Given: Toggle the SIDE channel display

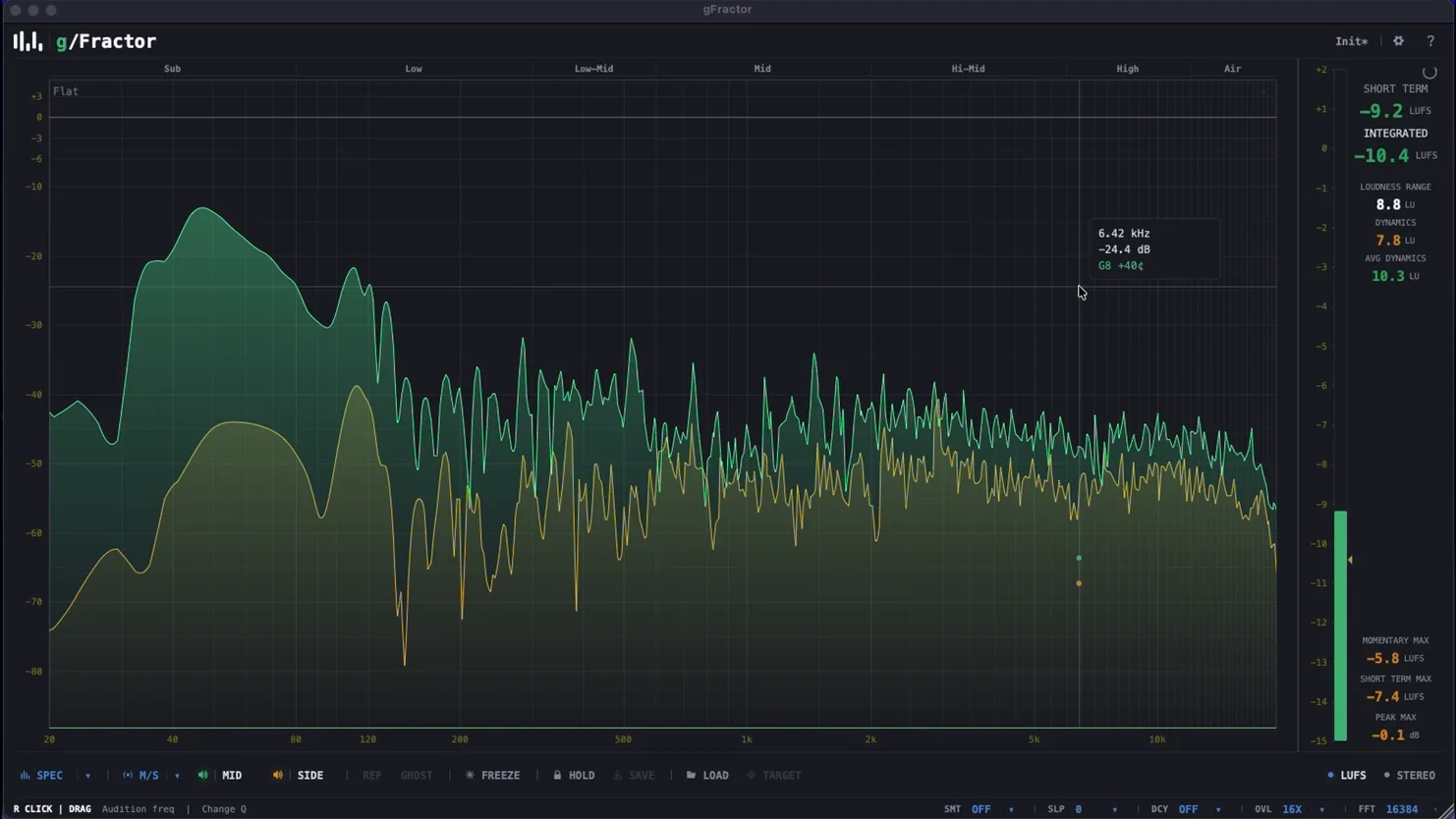Looking at the screenshot, I should pyautogui.click(x=310, y=776).
